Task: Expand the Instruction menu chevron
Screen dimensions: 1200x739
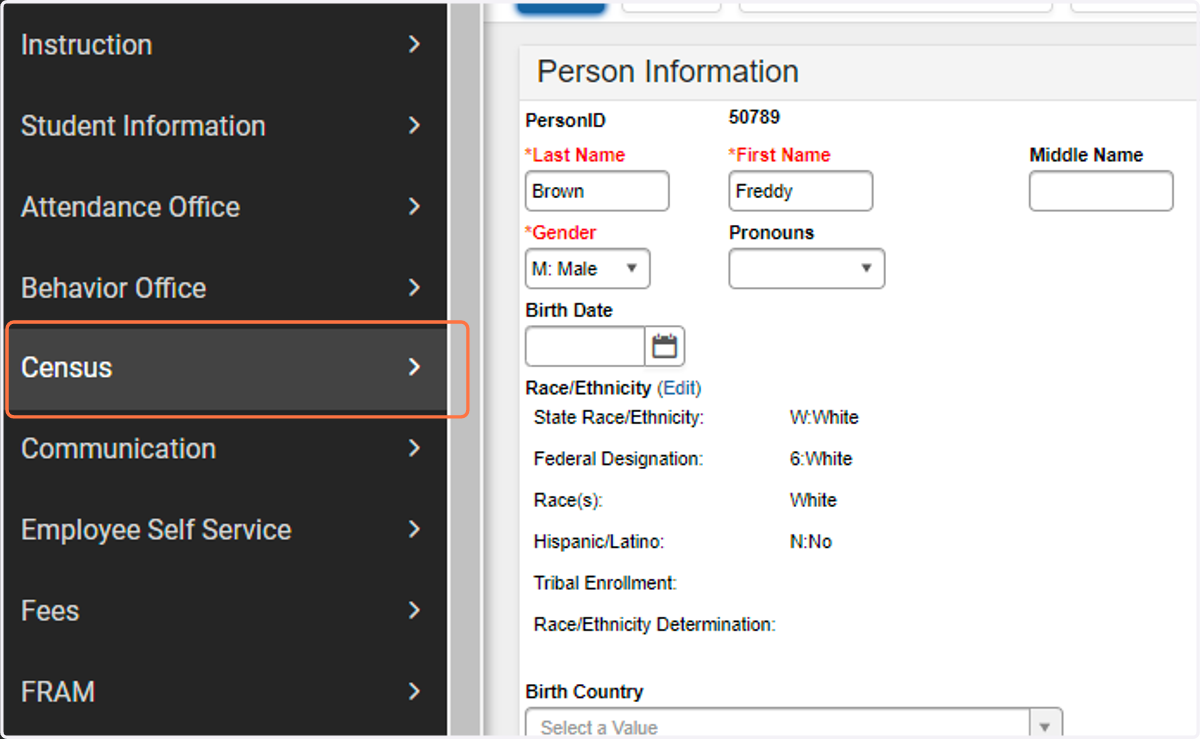Action: (x=415, y=44)
